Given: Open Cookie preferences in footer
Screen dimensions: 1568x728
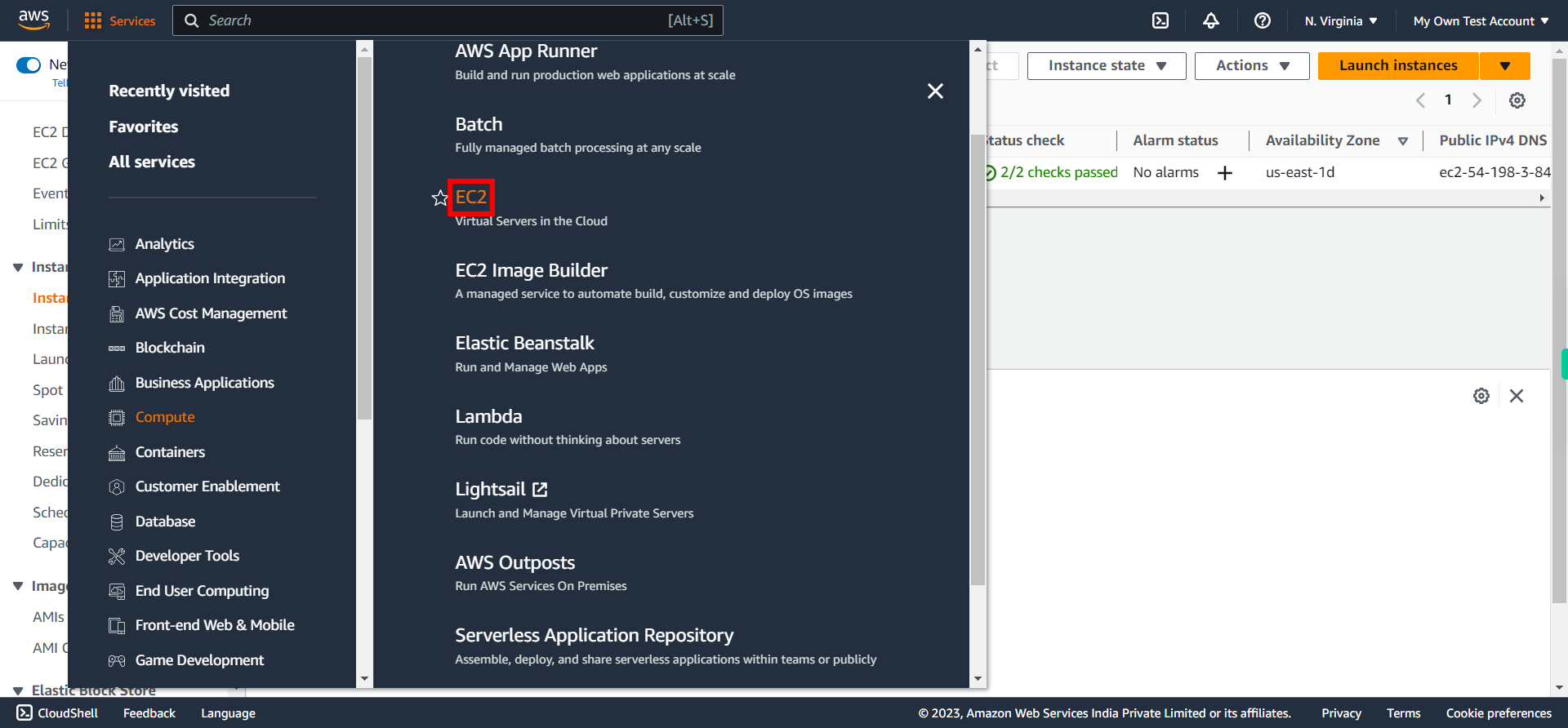Looking at the screenshot, I should pyautogui.click(x=1499, y=713).
